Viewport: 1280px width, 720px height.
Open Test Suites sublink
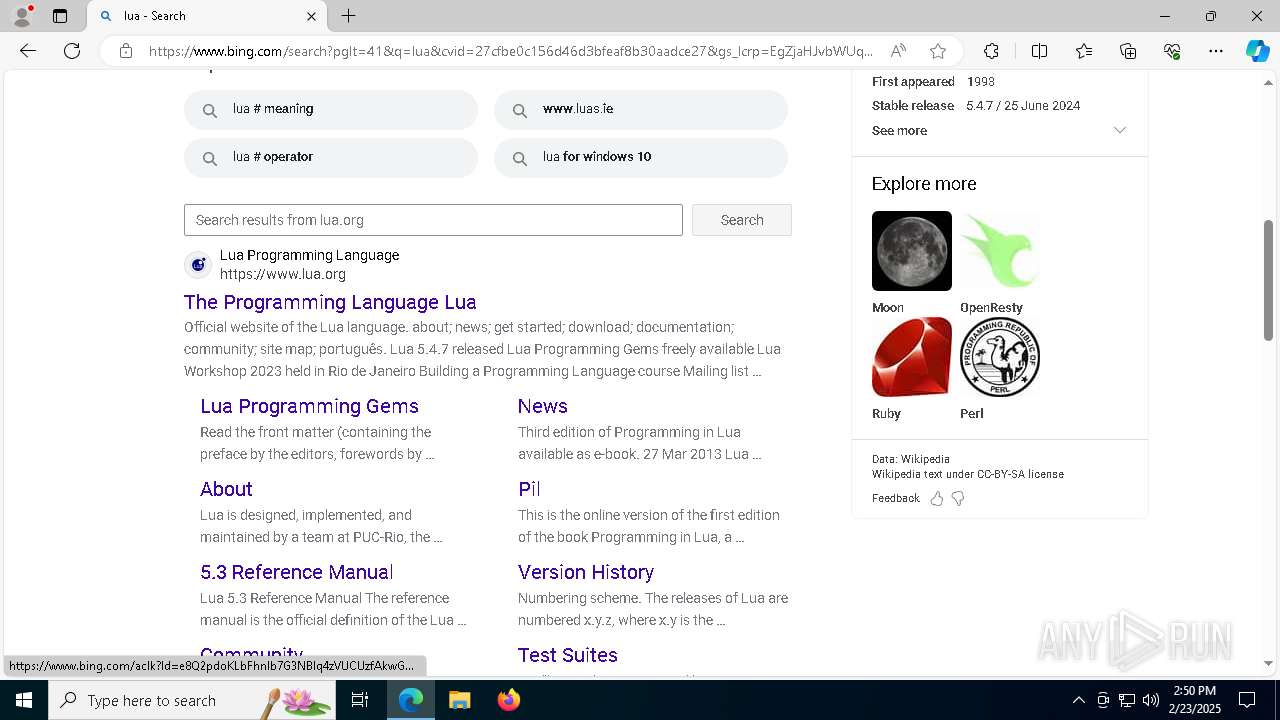568,655
